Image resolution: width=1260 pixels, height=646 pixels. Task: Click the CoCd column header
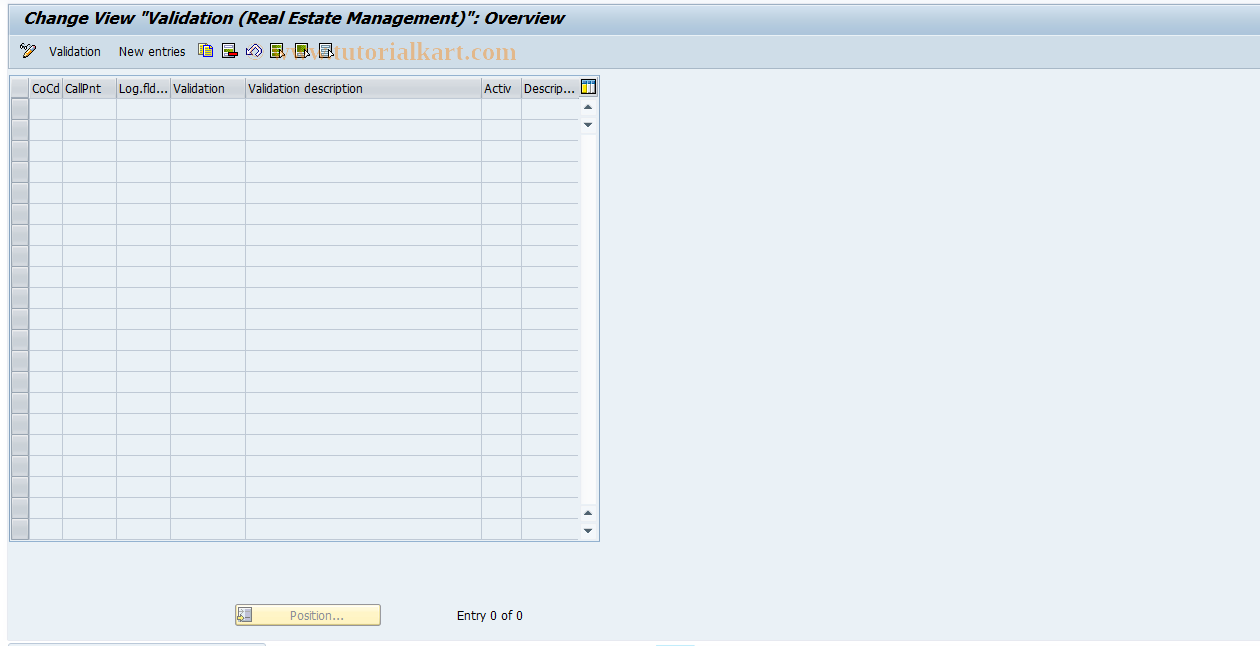(x=46, y=88)
